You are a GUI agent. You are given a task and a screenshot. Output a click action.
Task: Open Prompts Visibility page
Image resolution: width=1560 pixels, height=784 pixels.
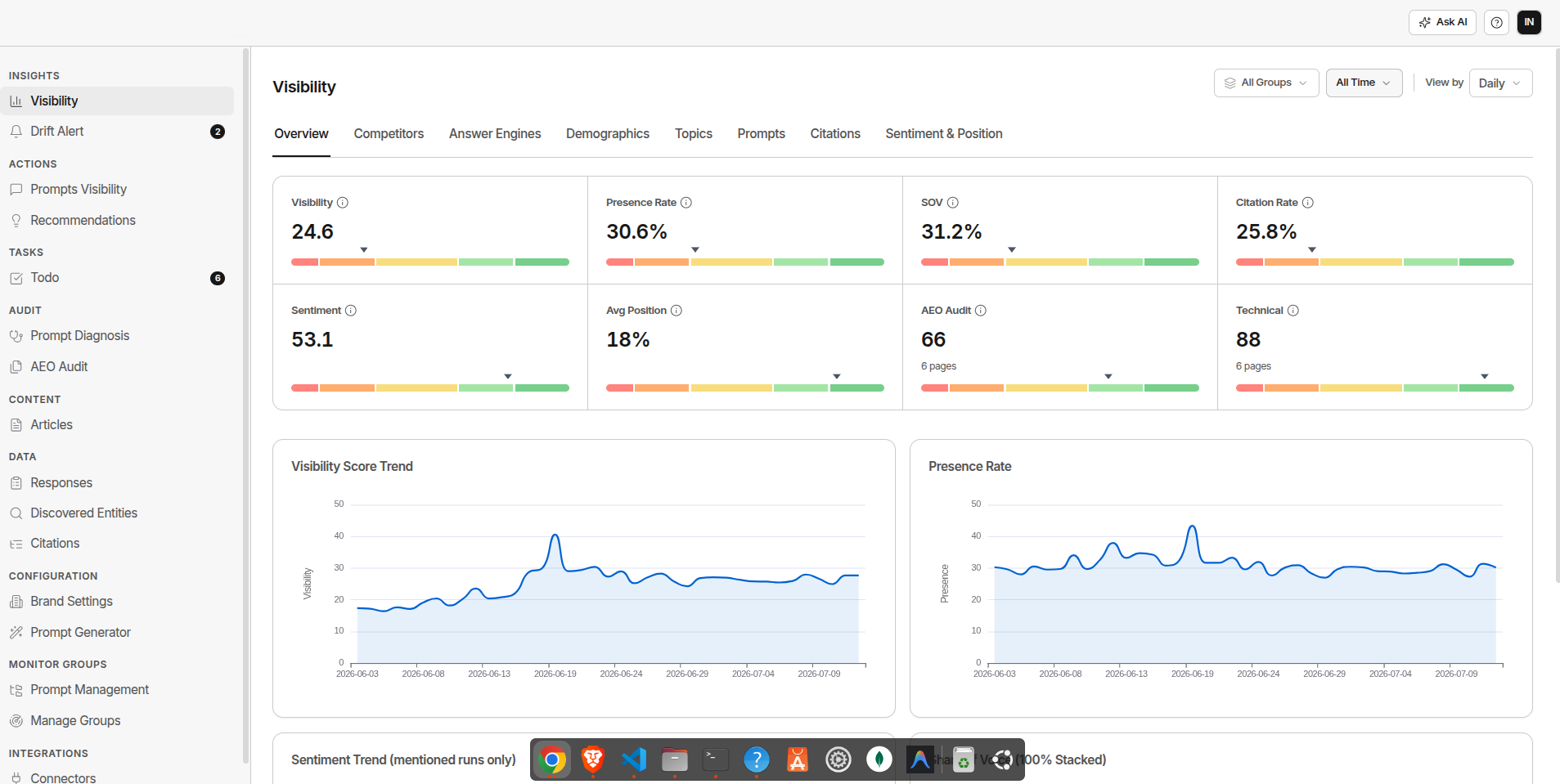click(x=117, y=190)
